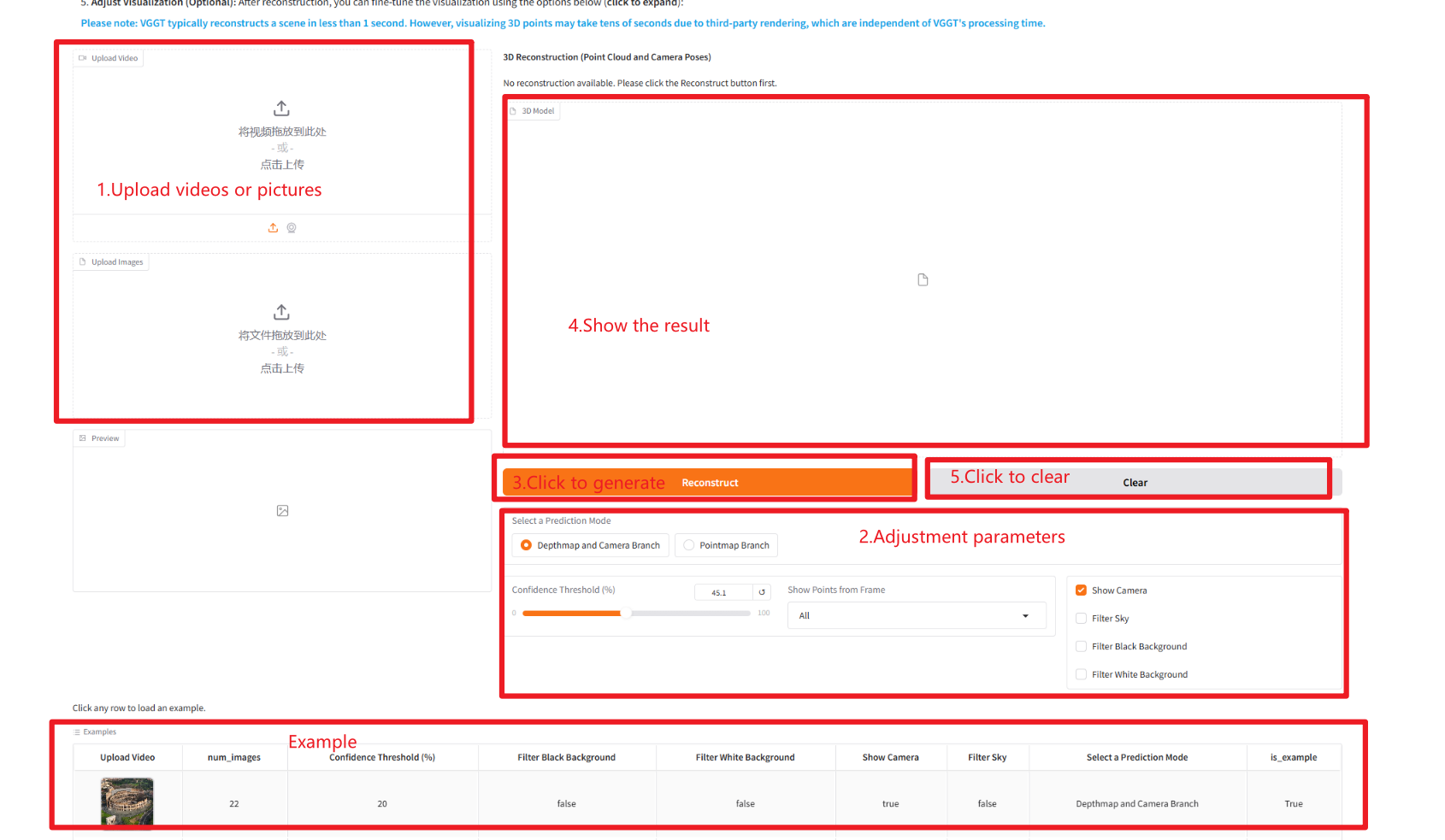1445x840 pixels.
Task: Load the Colosseum example thumbnail row
Action: 127,802
